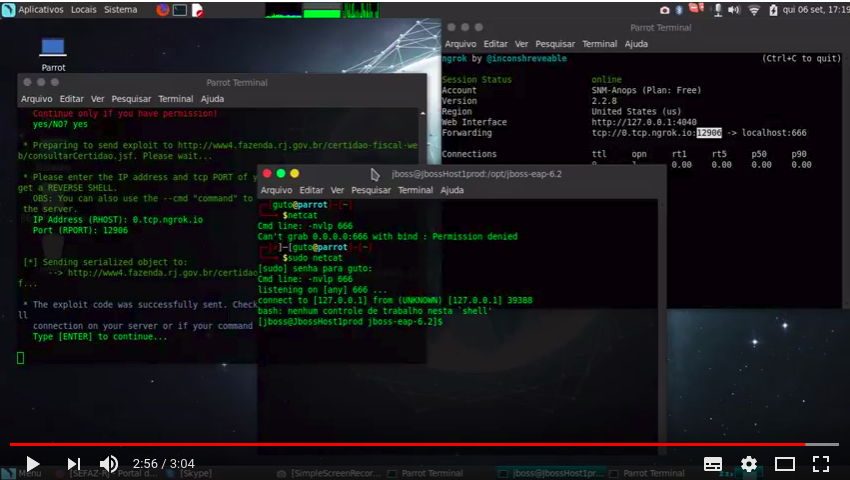
Task: Open Editar menu in left Parrot Terminal
Action: point(72,99)
